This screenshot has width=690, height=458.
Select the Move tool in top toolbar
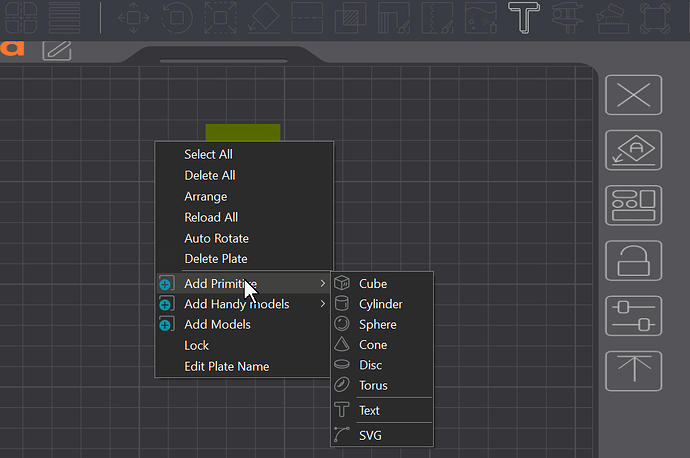134,18
